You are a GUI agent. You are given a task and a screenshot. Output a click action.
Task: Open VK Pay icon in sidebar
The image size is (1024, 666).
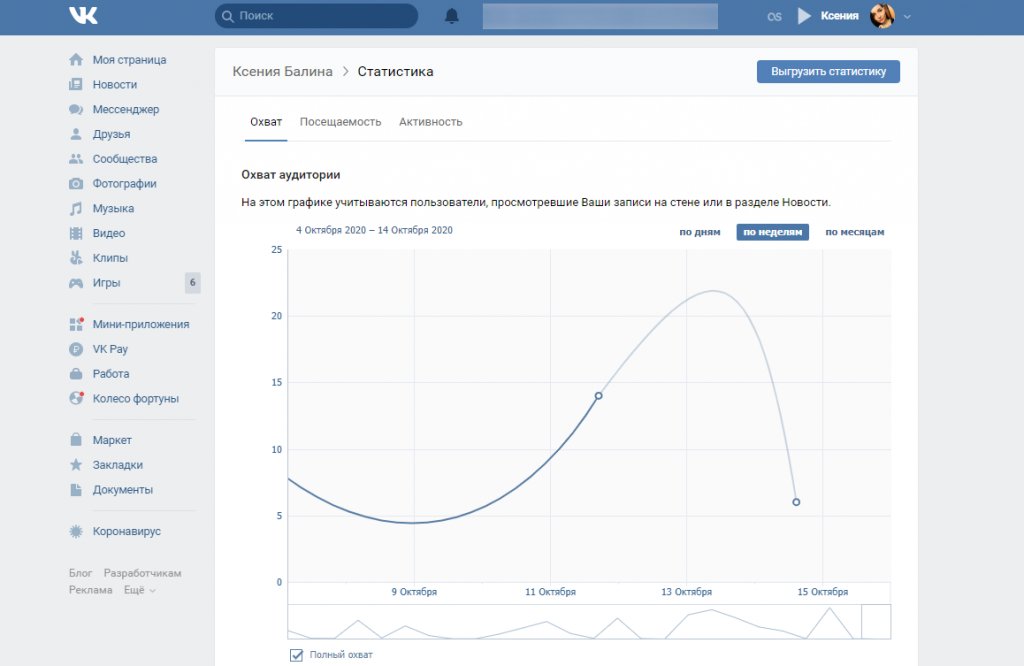[x=75, y=349]
